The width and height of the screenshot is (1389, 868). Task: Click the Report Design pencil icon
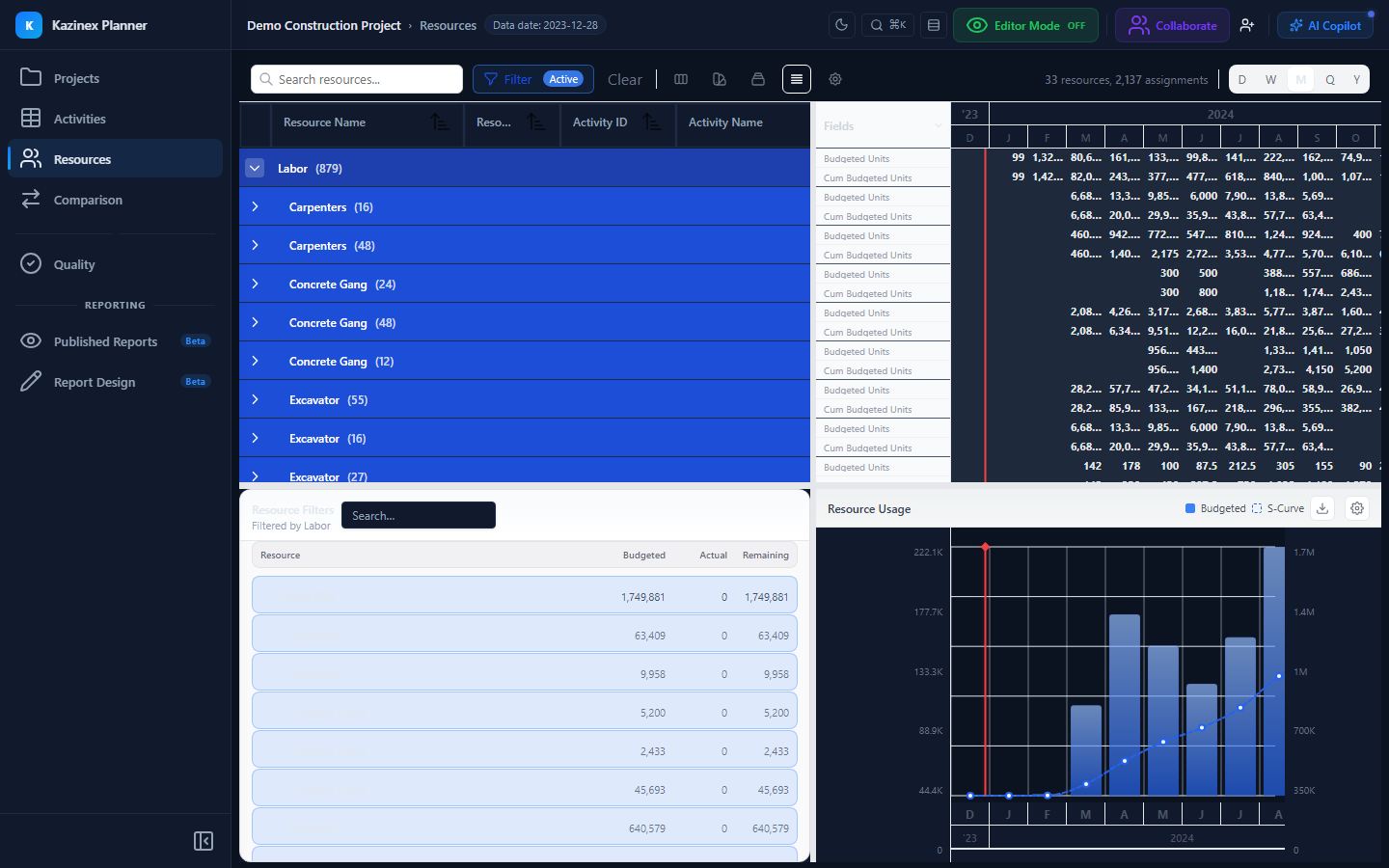pos(31,382)
